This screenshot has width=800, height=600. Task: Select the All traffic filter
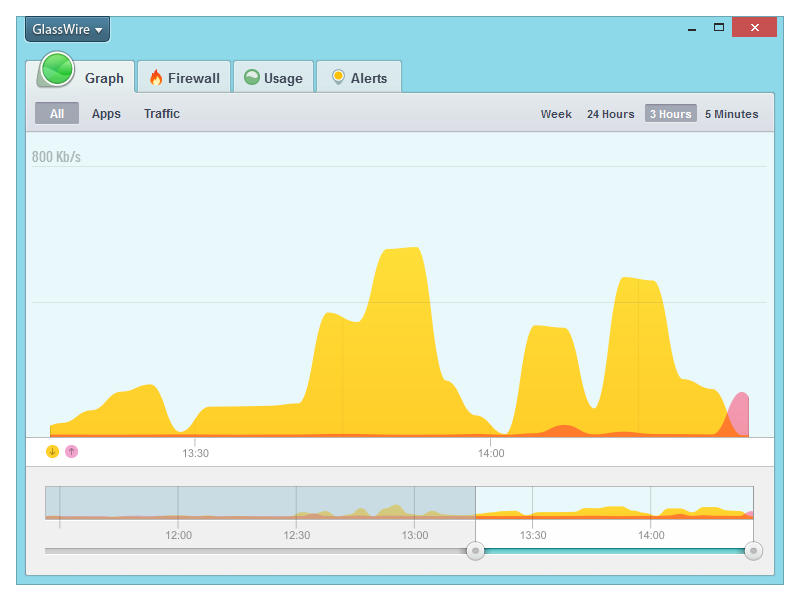click(56, 113)
